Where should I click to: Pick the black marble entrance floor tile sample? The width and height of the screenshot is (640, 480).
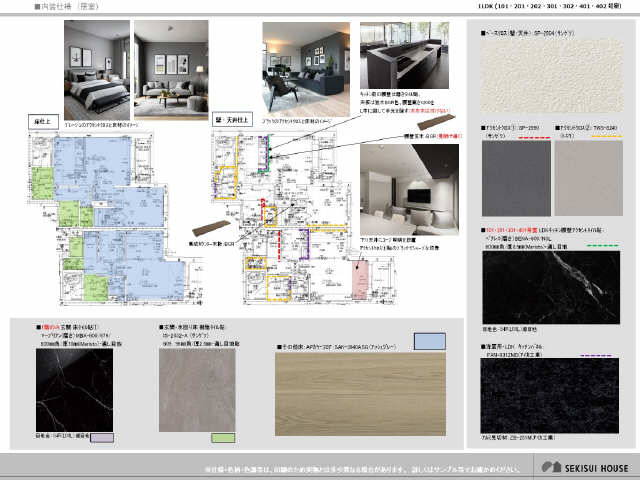coord(74,390)
